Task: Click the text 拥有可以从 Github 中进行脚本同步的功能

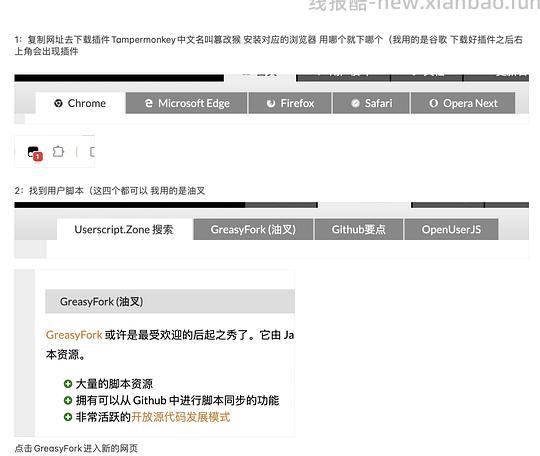Action: coord(177,400)
